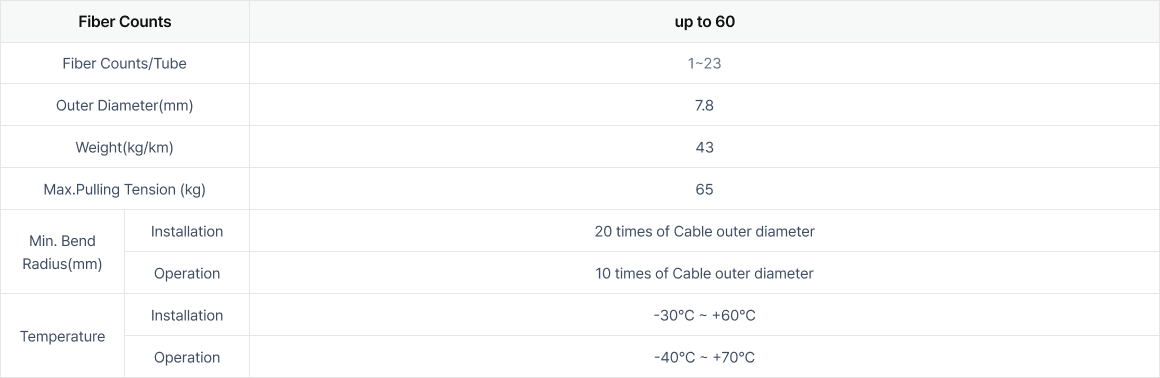Click Installation under Temperature
This screenshot has height=378, width=1160.
tap(186, 315)
